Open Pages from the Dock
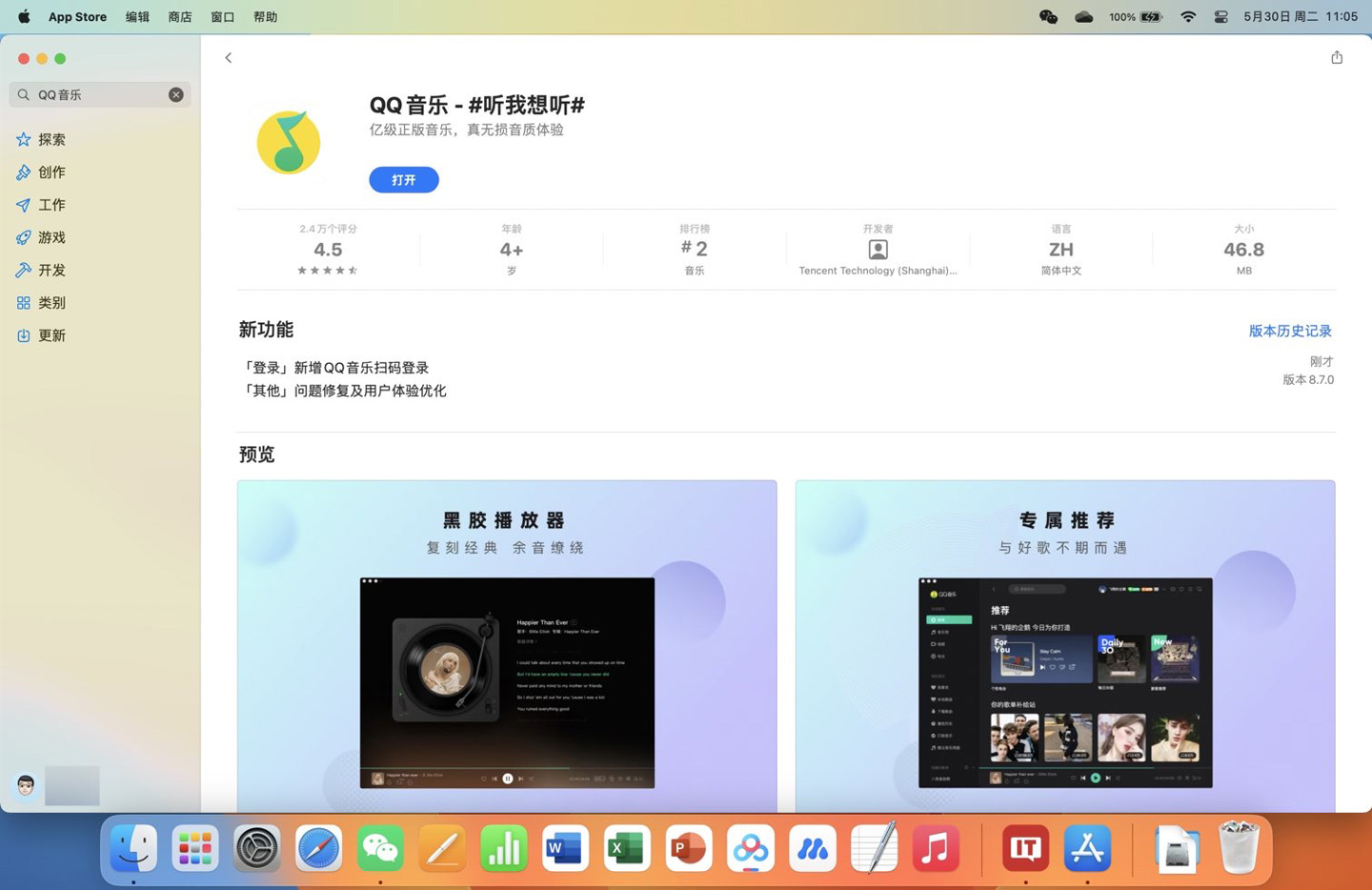The width and height of the screenshot is (1372, 890). [442, 848]
